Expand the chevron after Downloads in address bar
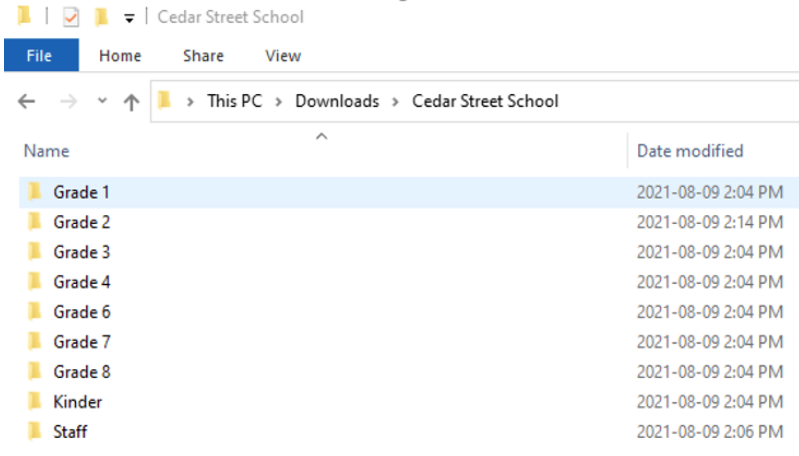The height and width of the screenshot is (456, 799). point(396,101)
